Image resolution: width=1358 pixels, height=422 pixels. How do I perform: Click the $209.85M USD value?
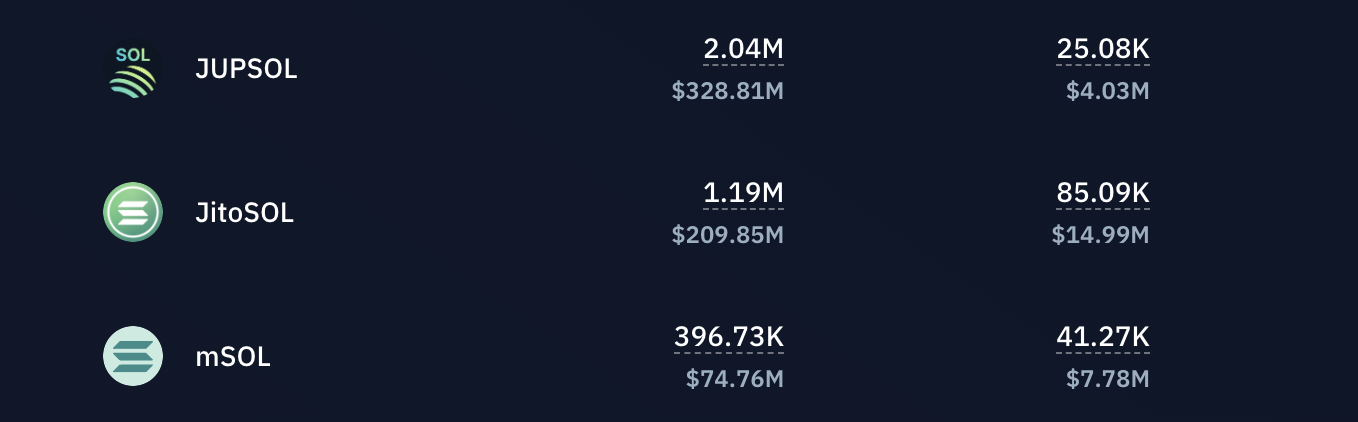tap(727, 236)
